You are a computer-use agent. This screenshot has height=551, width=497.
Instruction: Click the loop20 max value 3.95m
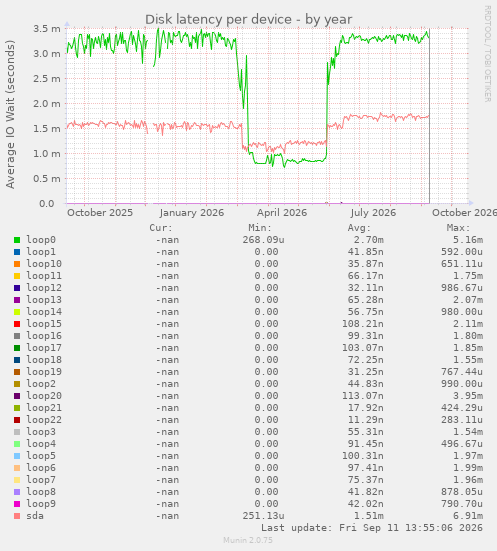(468, 396)
